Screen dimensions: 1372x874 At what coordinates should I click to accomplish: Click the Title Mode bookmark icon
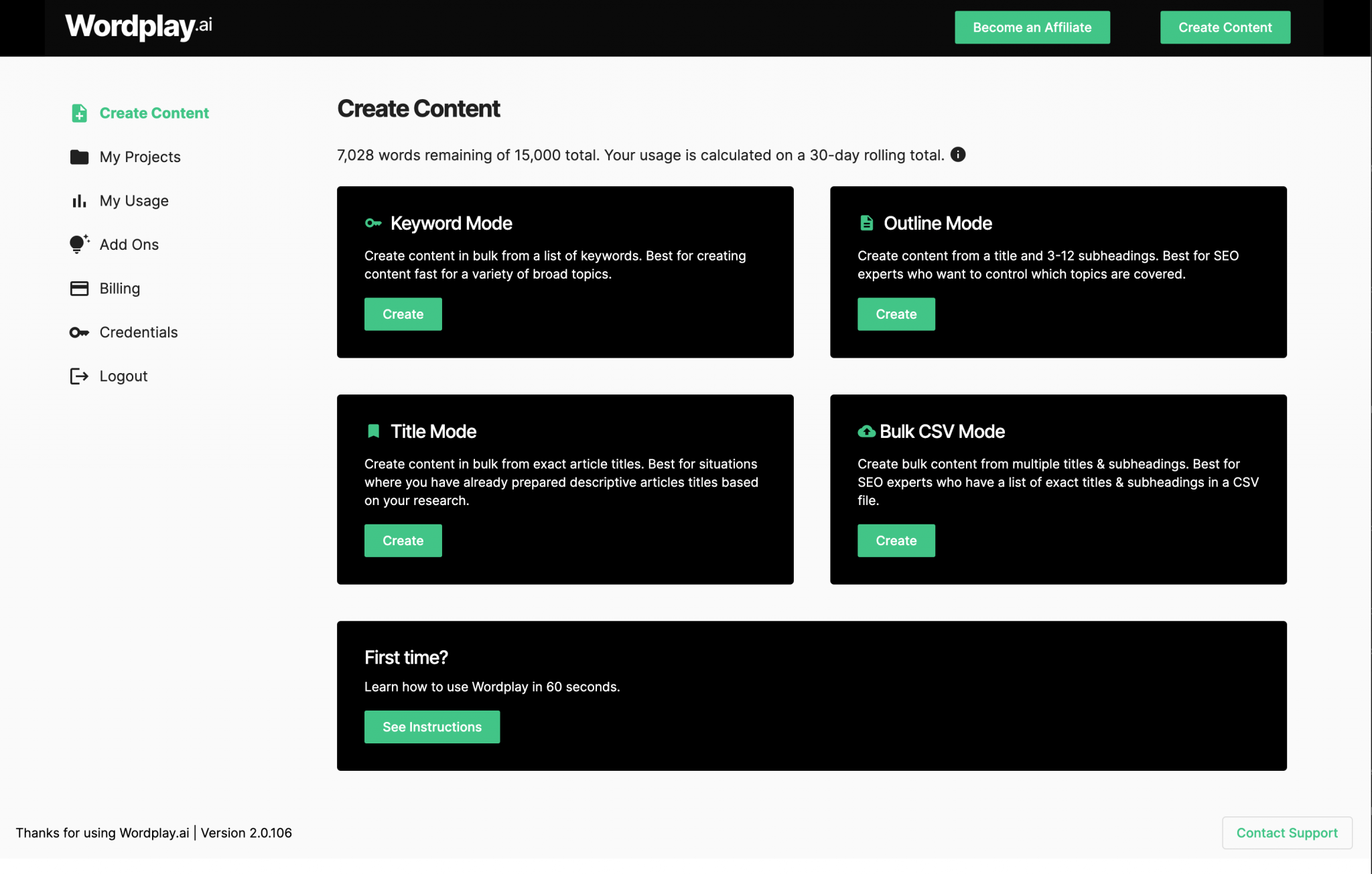point(373,431)
